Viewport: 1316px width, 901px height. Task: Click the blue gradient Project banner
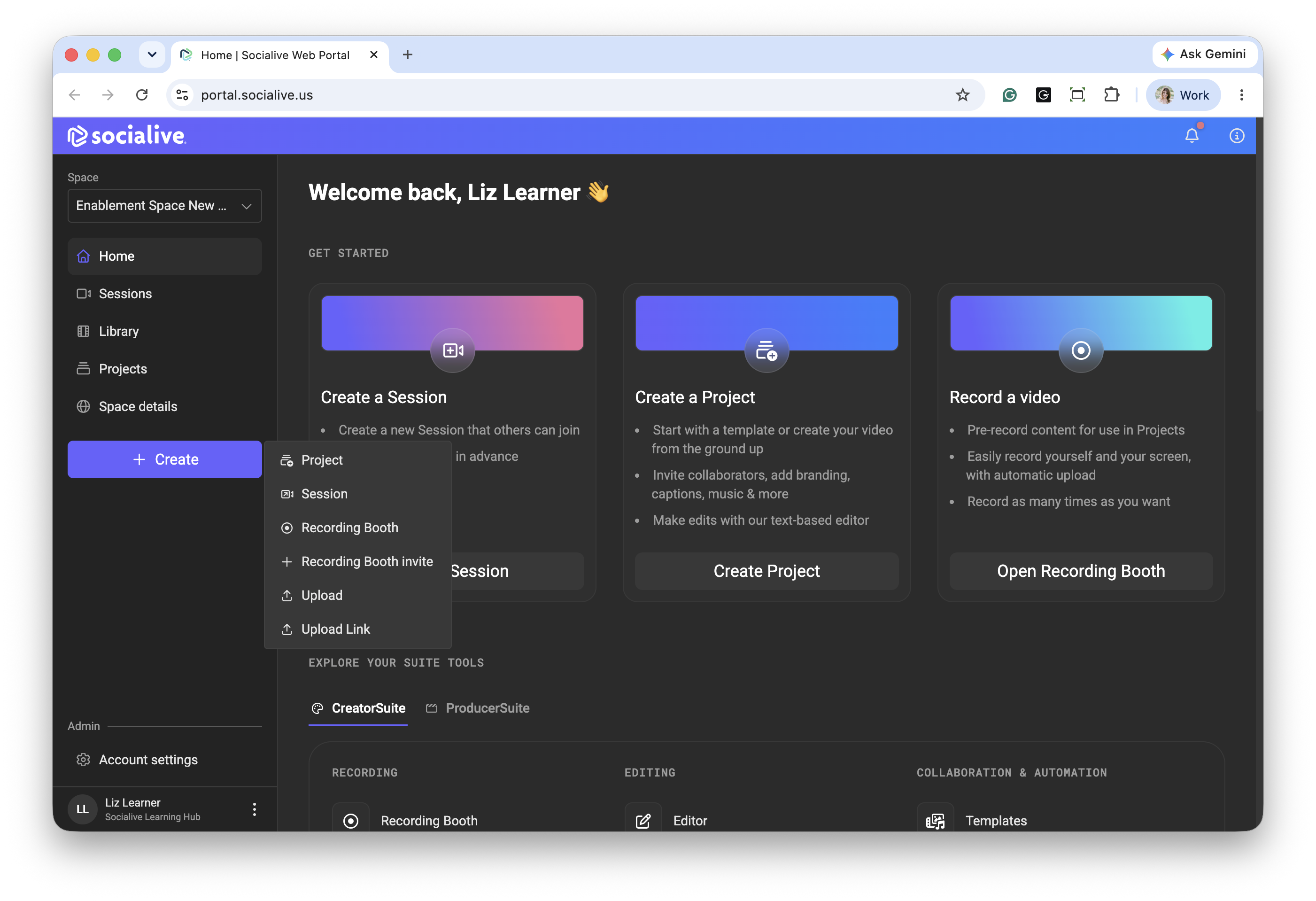(766, 323)
